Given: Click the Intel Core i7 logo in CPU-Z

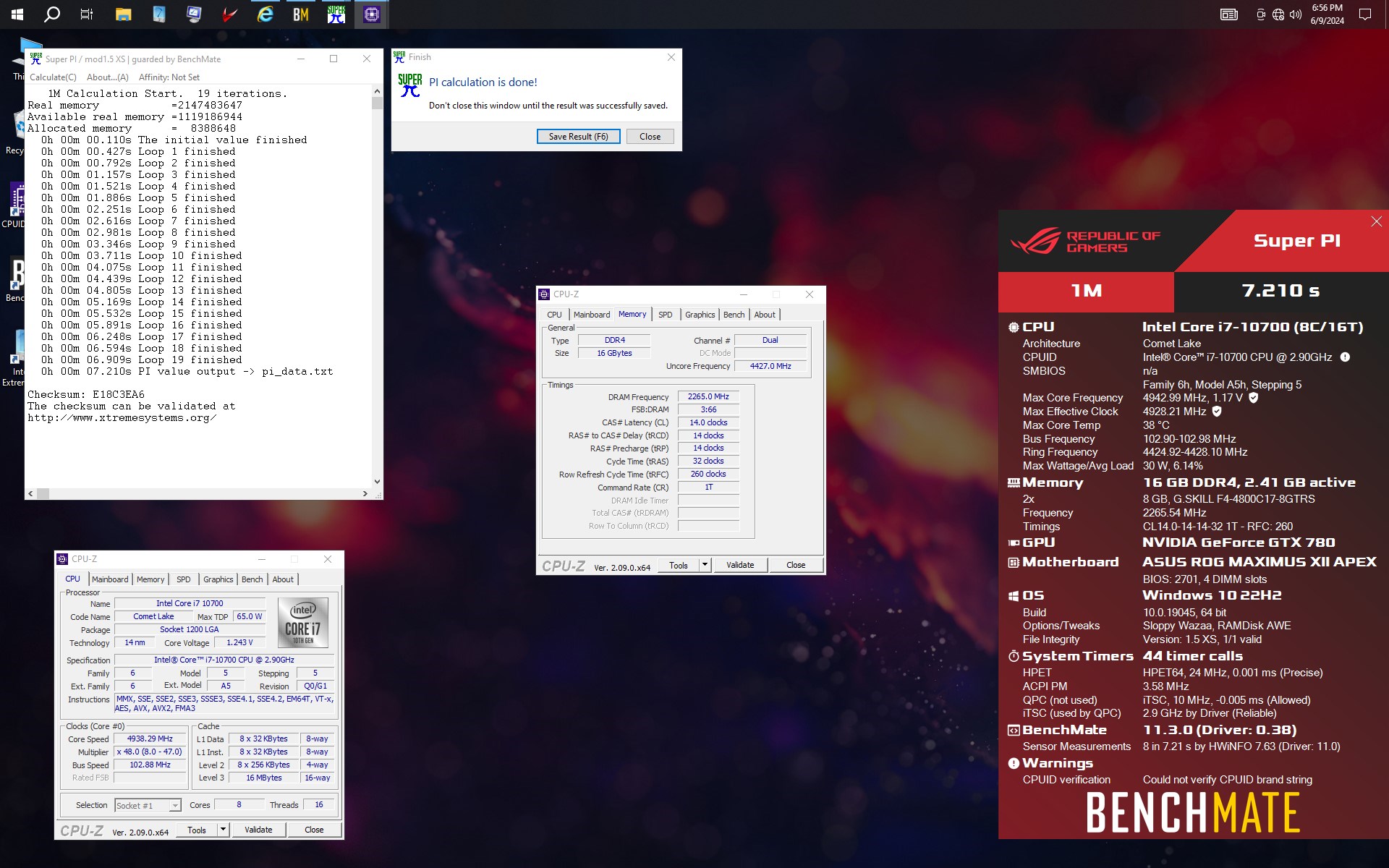Looking at the screenshot, I should [x=303, y=622].
